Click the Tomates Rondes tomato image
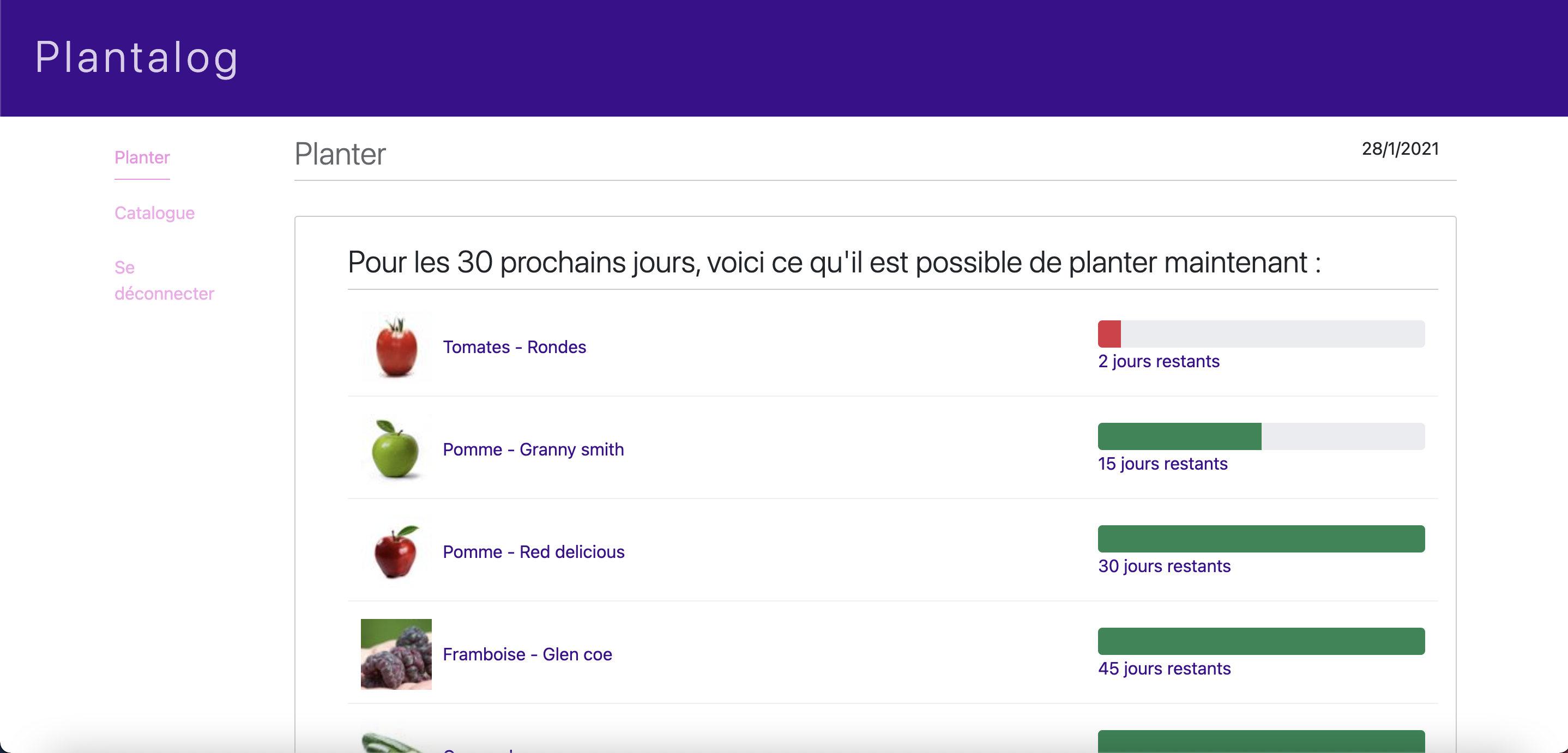1568x753 pixels. [396, 347]
